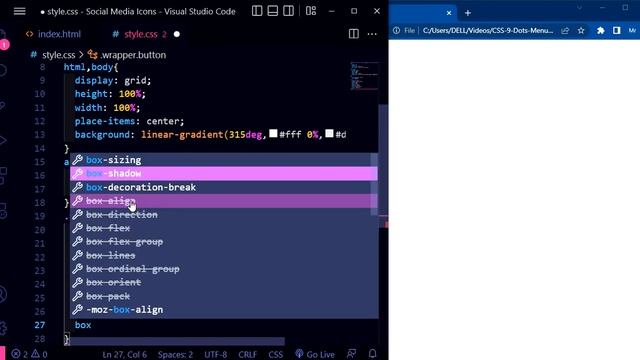640x360 pixels.
Task: Open Manage gear in activity bar
Action: point(3,327)
